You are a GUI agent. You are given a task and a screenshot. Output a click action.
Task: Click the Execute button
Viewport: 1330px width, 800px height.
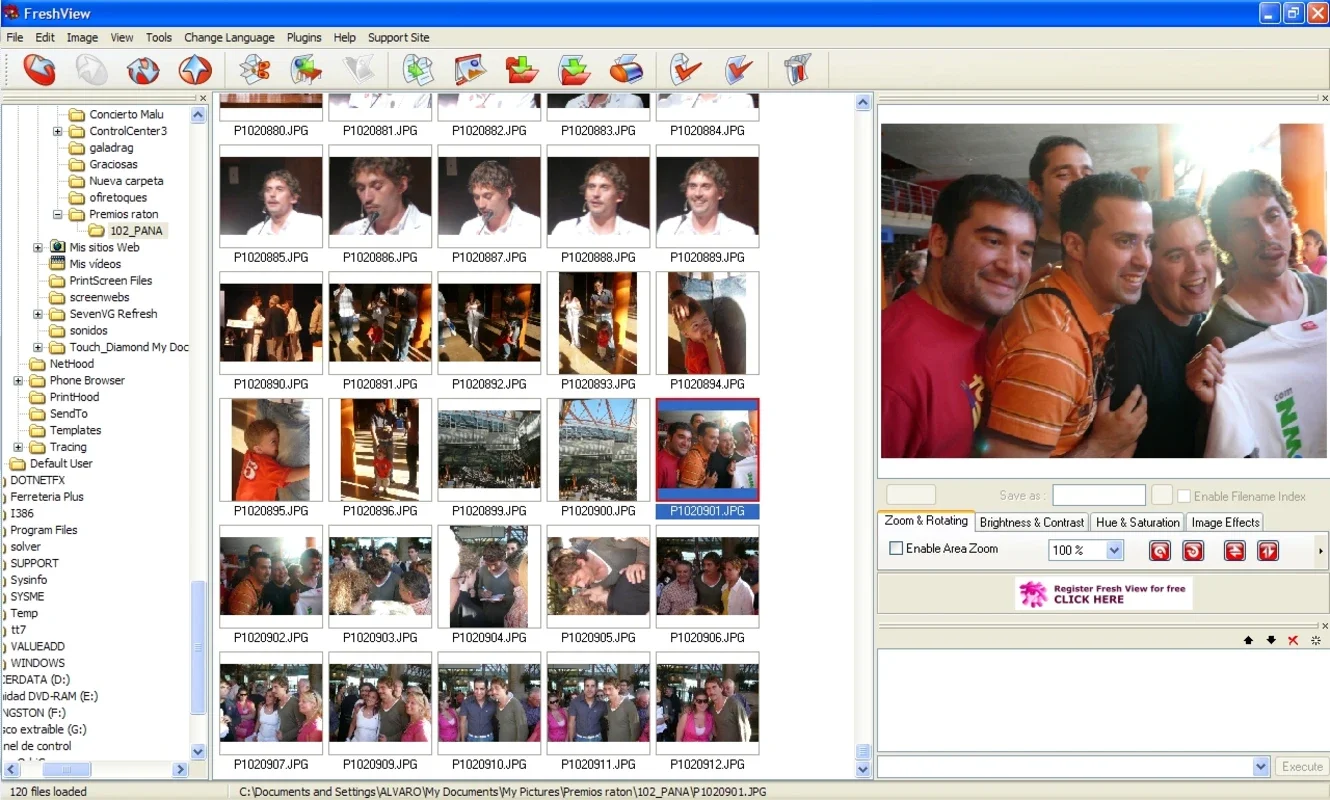coord(1302,767)
